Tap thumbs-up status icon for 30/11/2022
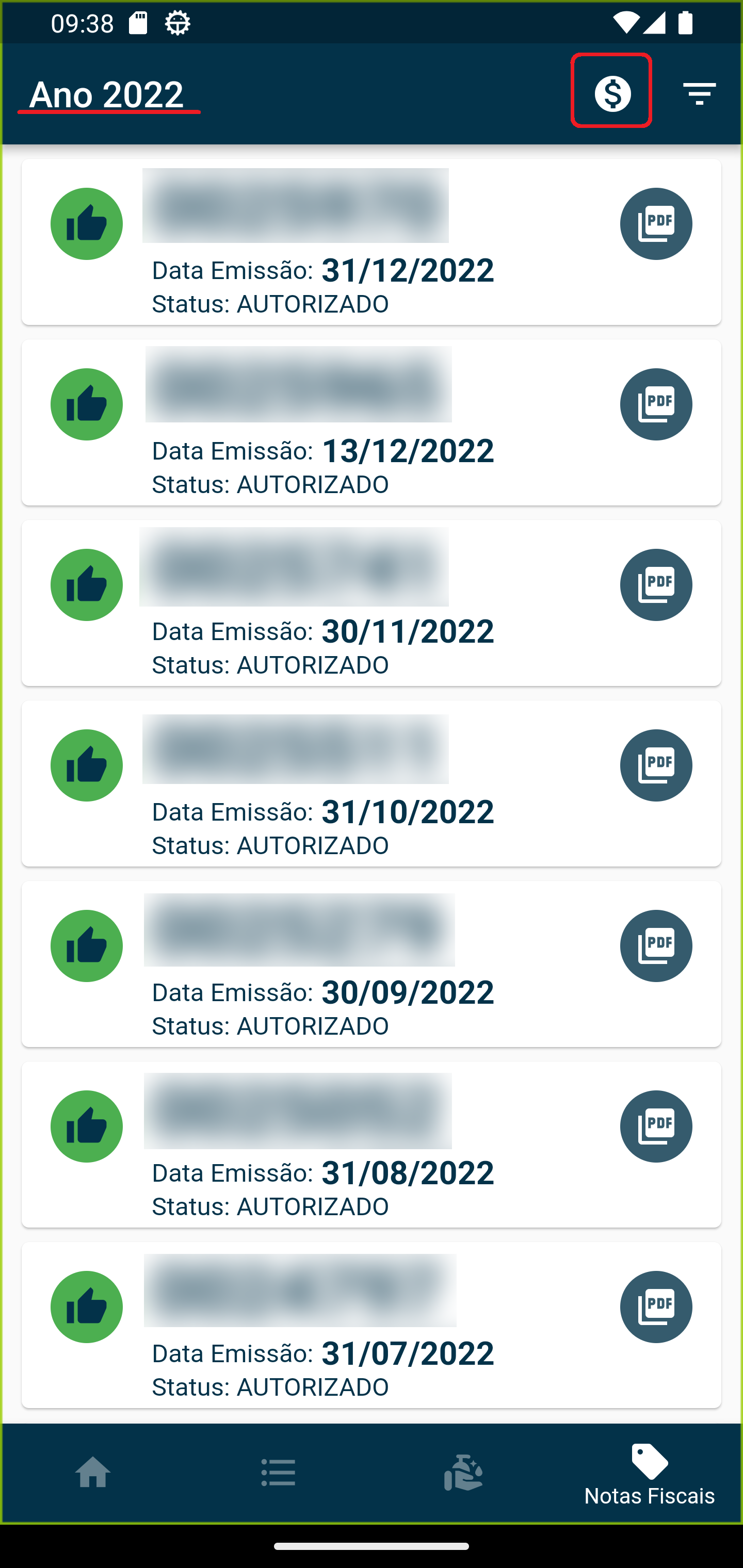Image resolution: width=743 pixels, height=1568 pixels. (x=87, y=585)
